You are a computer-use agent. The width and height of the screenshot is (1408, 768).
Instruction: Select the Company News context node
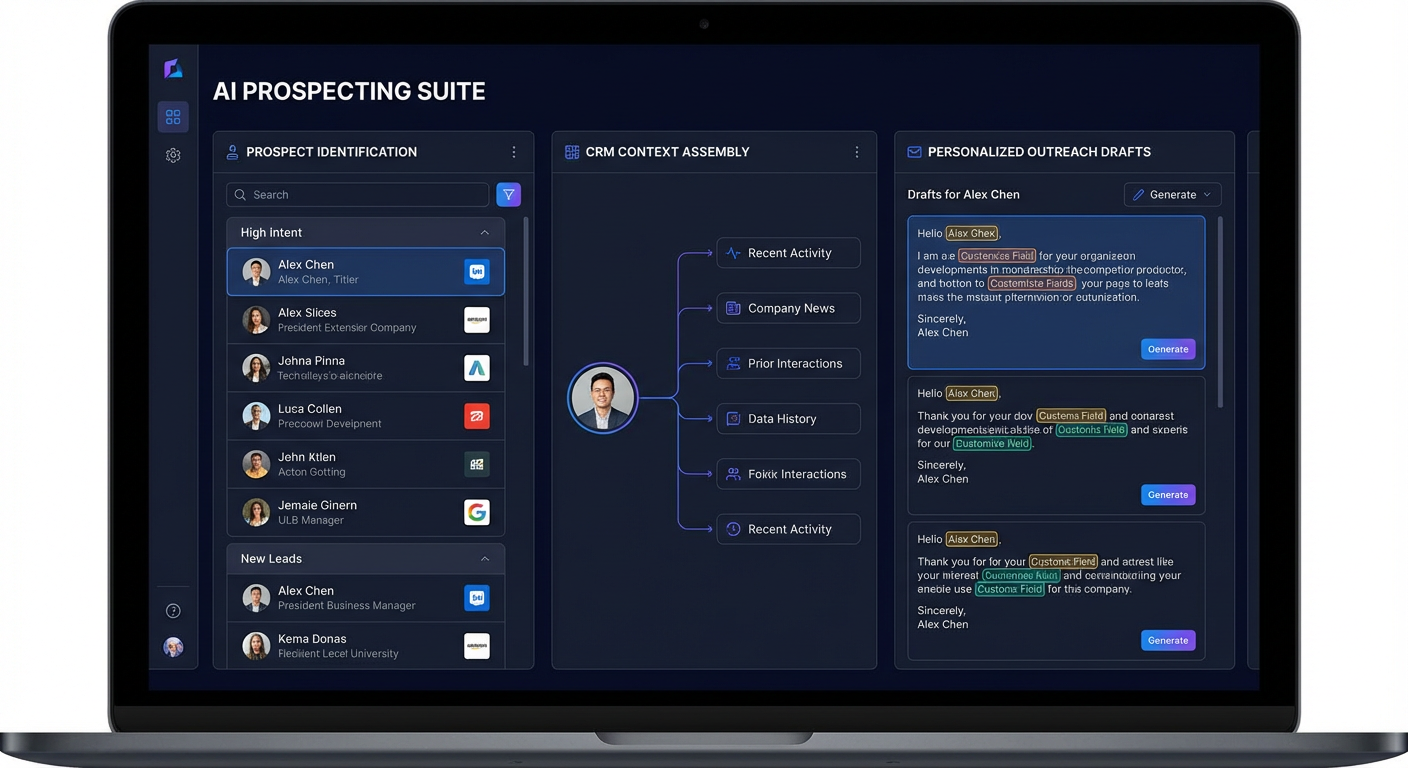coord(788,308)
